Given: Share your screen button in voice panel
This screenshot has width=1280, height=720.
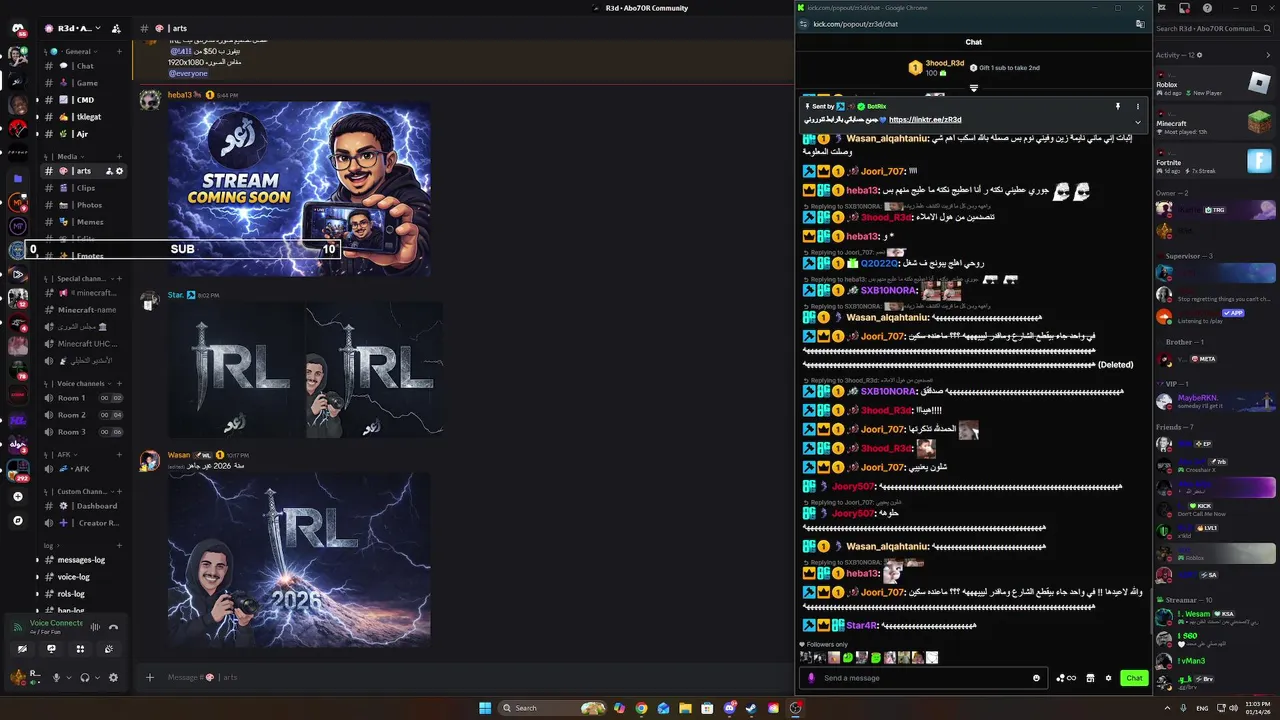Looking at the screenshot, I should point(51,649).
